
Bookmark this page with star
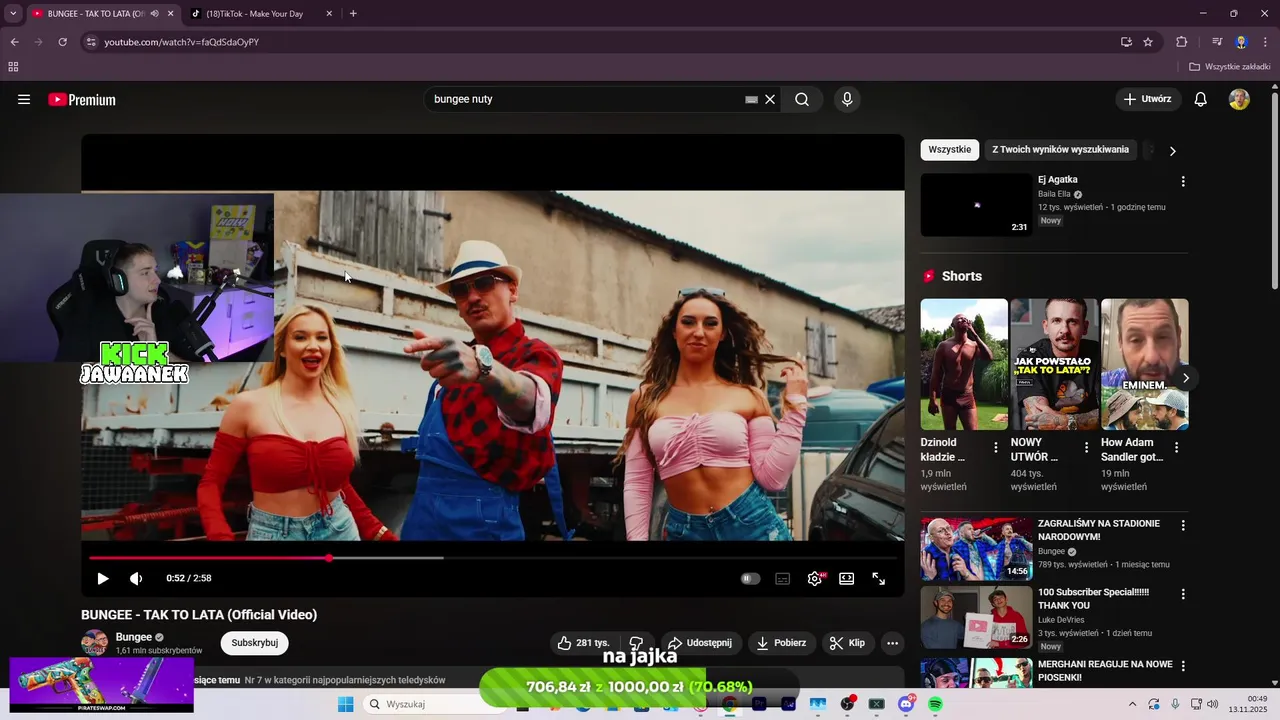point(1148,42)
